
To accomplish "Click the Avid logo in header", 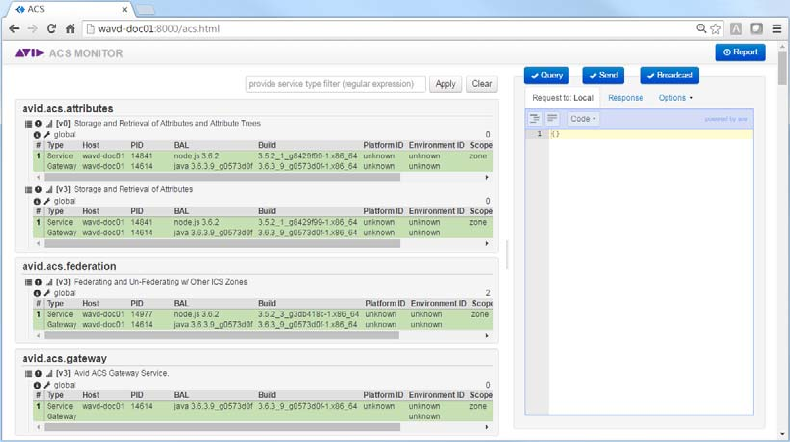I will [x=29, y=53].
